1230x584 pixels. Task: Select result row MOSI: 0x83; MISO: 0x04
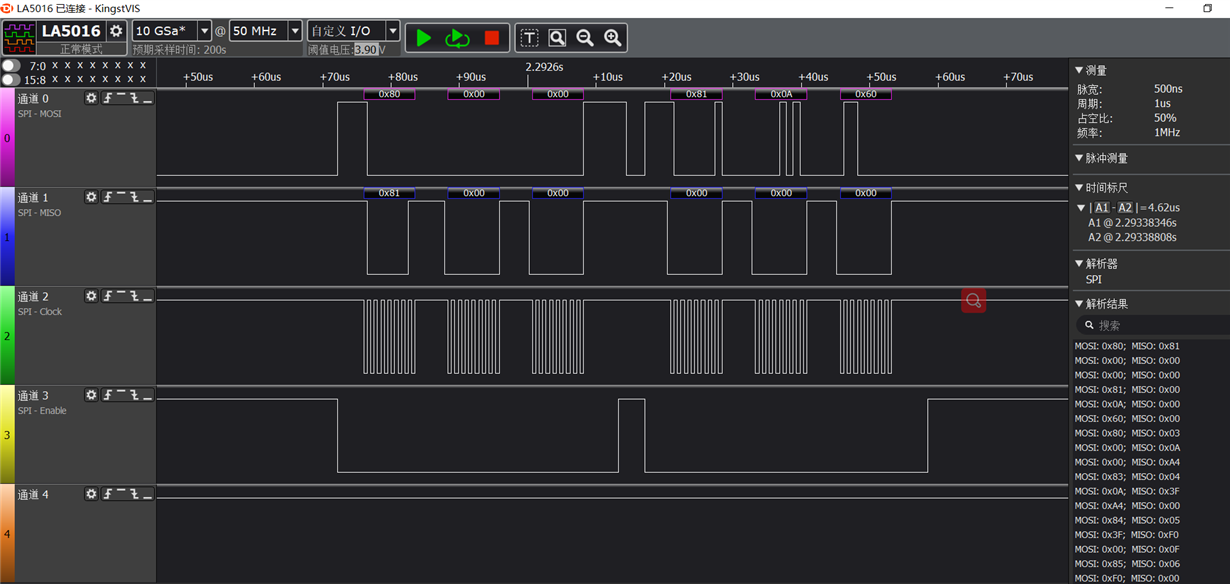(x=1127, y=477)
